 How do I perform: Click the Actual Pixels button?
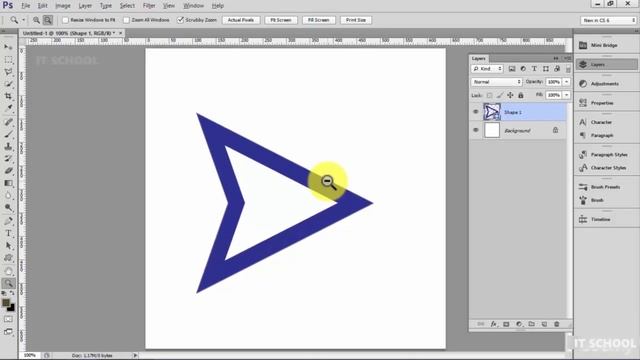coord(241,20)
